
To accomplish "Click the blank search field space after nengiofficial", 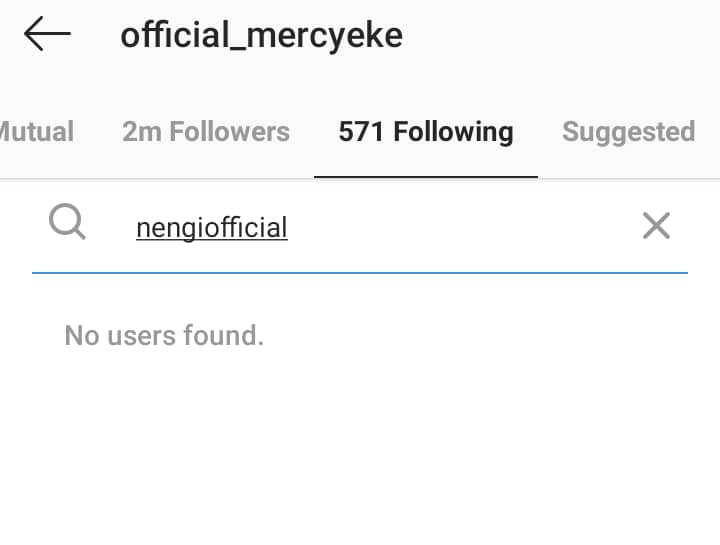I will click(x=450, y=228).
